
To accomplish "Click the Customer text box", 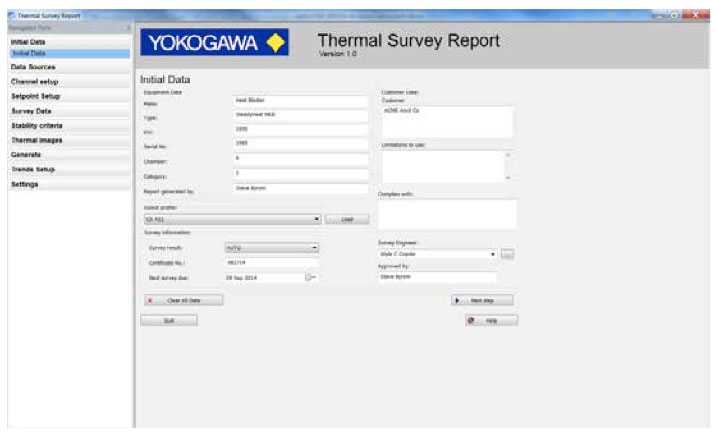I will [447, 122].
